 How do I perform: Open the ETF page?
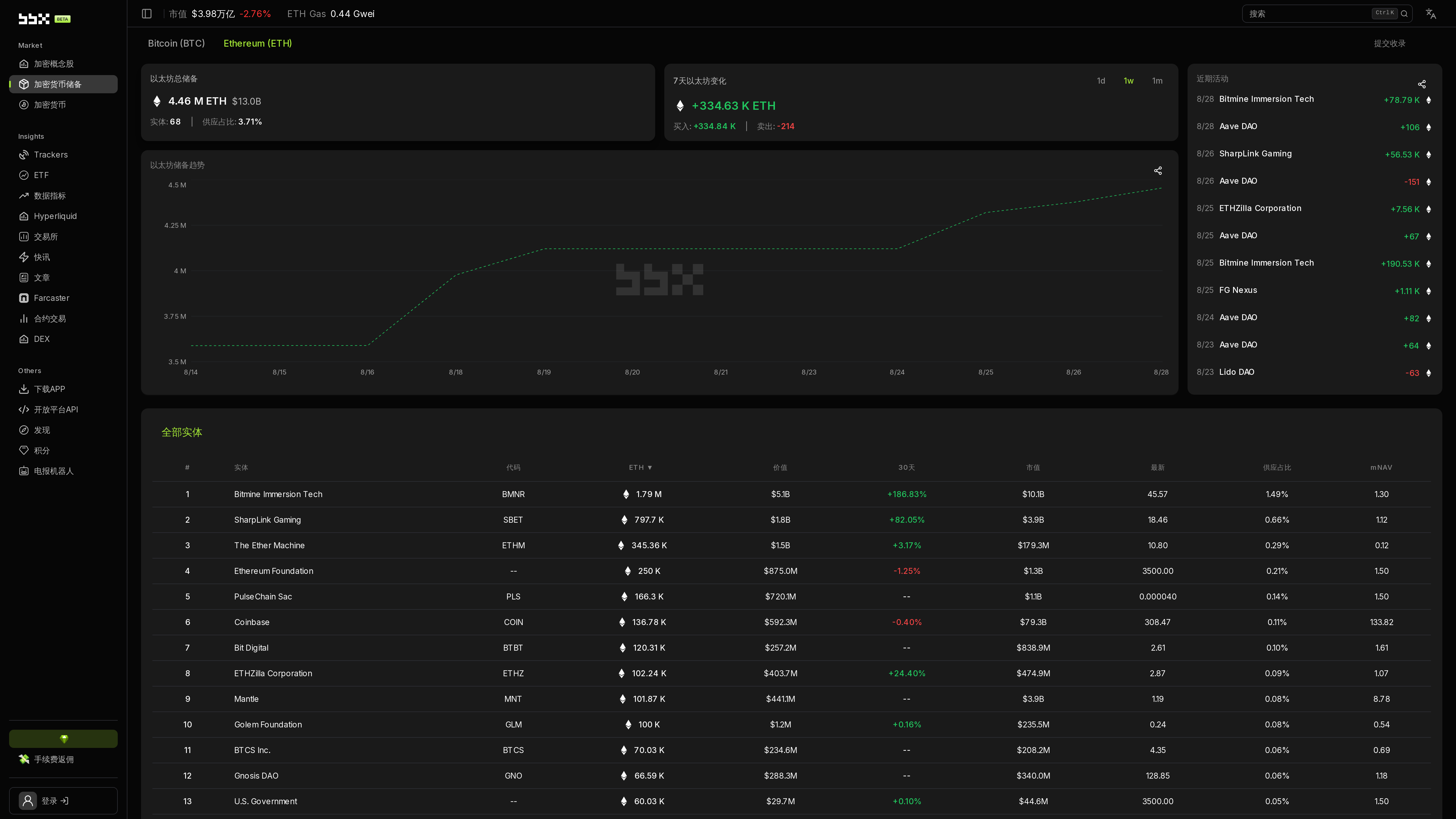point(63,175)
